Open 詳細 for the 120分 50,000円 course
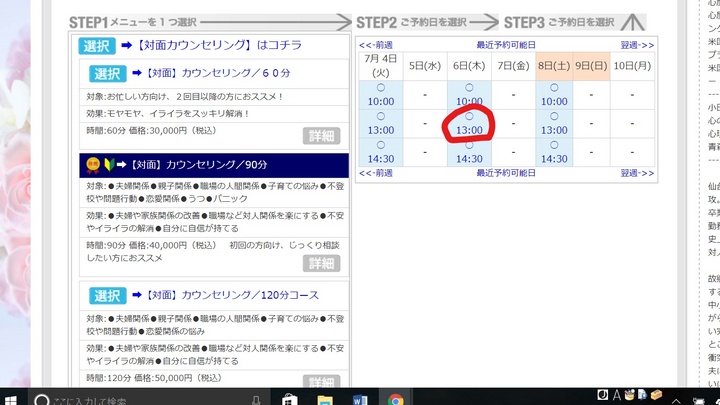Screen dimensions: 720x405 [321, 381]
